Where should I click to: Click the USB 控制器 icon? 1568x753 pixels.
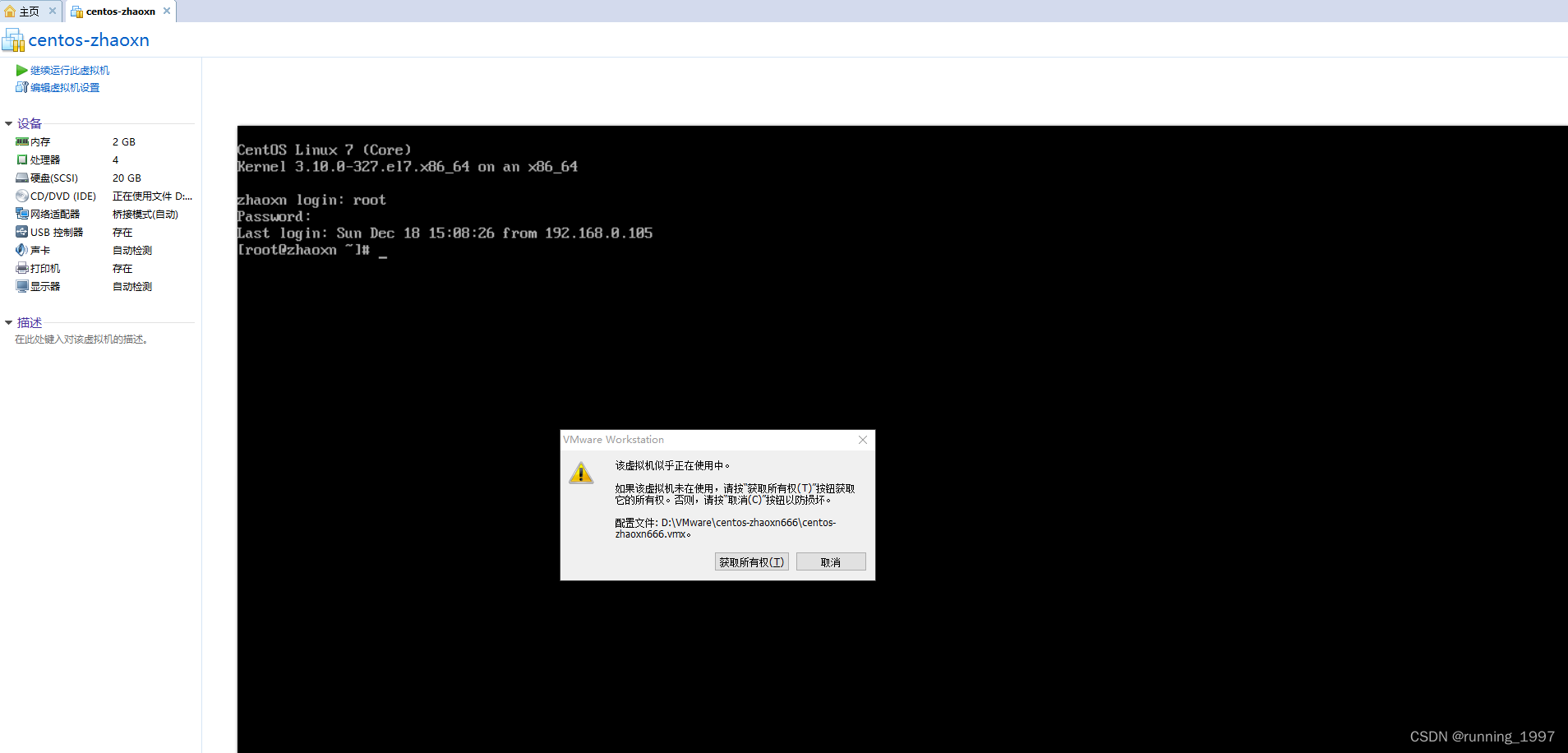22,232
